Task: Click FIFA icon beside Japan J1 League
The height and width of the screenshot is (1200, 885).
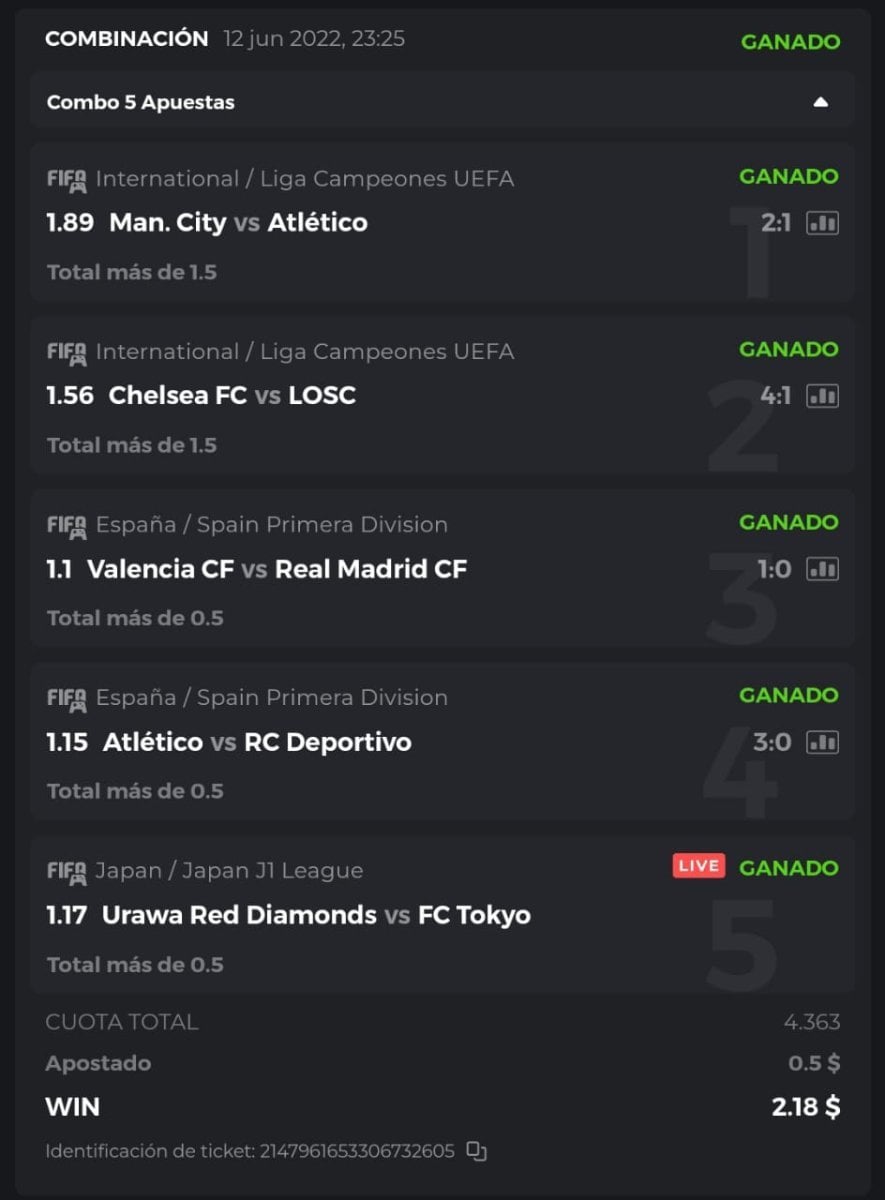Action: tap(67, 872)
